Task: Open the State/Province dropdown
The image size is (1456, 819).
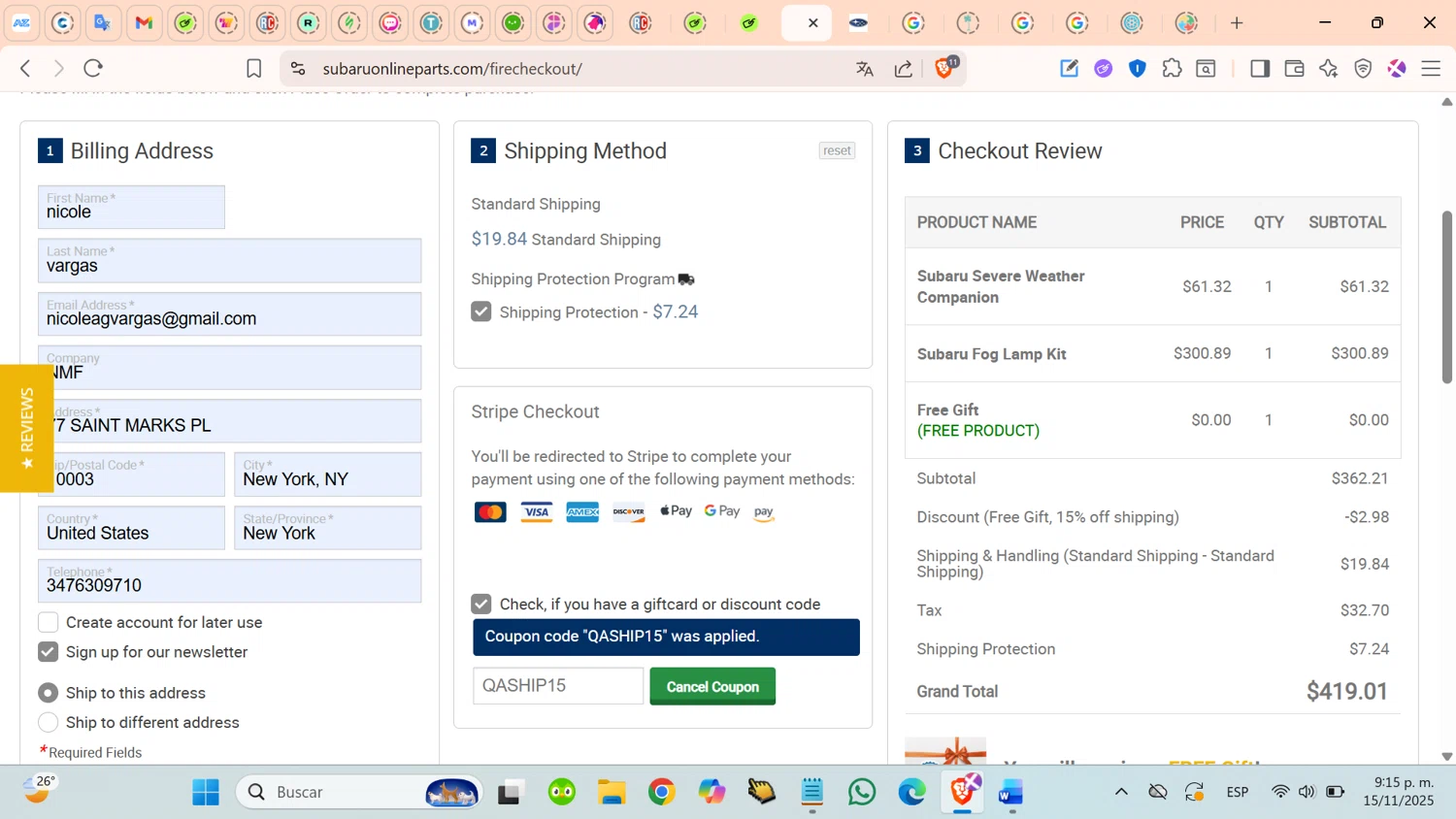Action: pyautogui.click(x=328, y=527)
